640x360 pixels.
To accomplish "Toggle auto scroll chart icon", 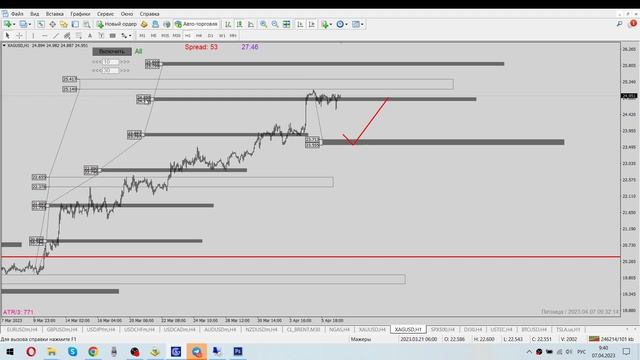I will tap(300, 24).
